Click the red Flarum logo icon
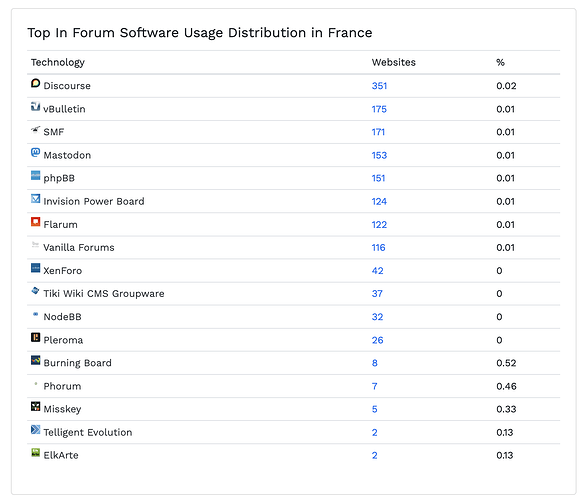Viewport: 585px width, 500px height. [x=35, y=222]
